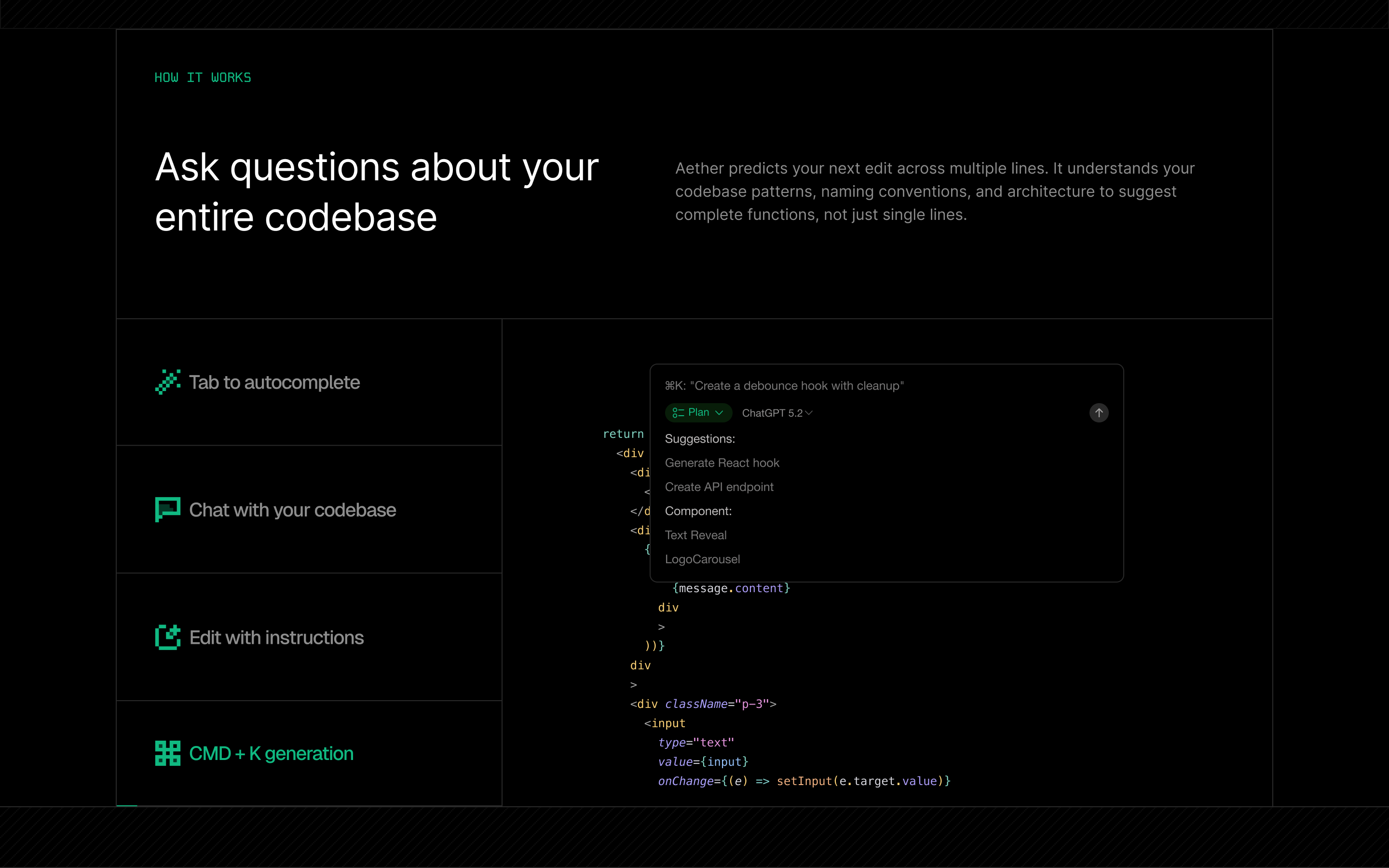Image resolution: width=1389 pixels, height=868 pixels.
Task: Click the ))} code line
Action: [654, 646]
